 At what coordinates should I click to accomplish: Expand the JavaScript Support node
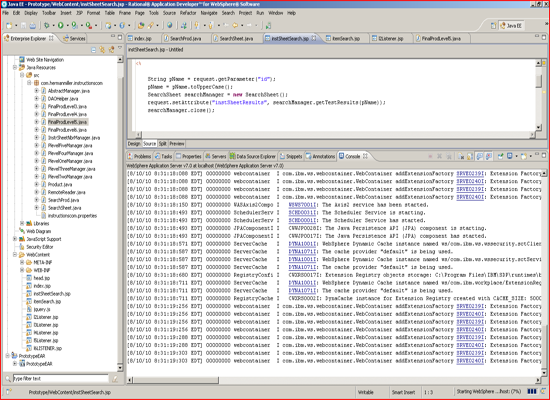[x=15, y=239]
